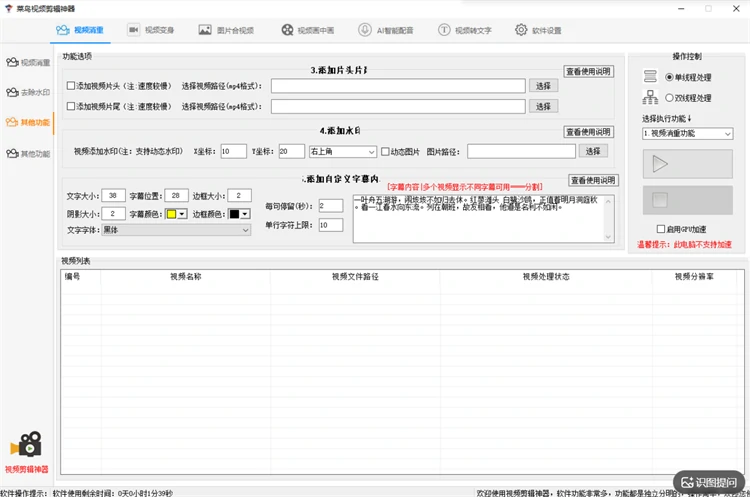Click the stop processing square button
Image resolution: width=750 pixels, height=497 pixels.
(687, 200)
